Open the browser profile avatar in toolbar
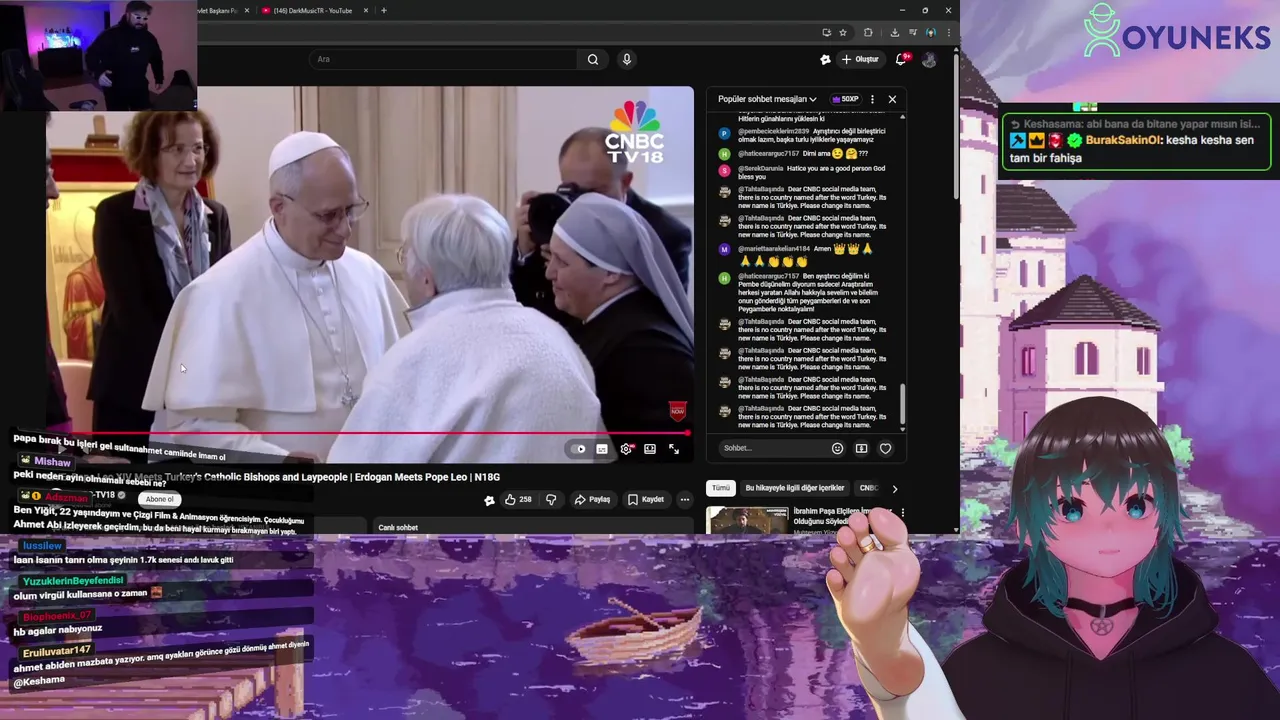 pos(931,32)
